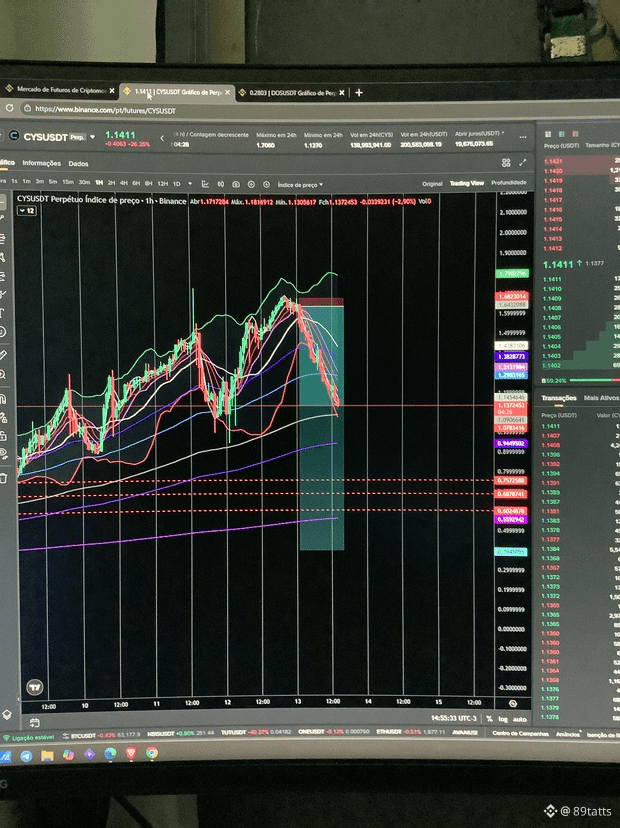Open Telegram from Windows taskbar
Screen dimensions: 620x828
[x=26, y=756]
